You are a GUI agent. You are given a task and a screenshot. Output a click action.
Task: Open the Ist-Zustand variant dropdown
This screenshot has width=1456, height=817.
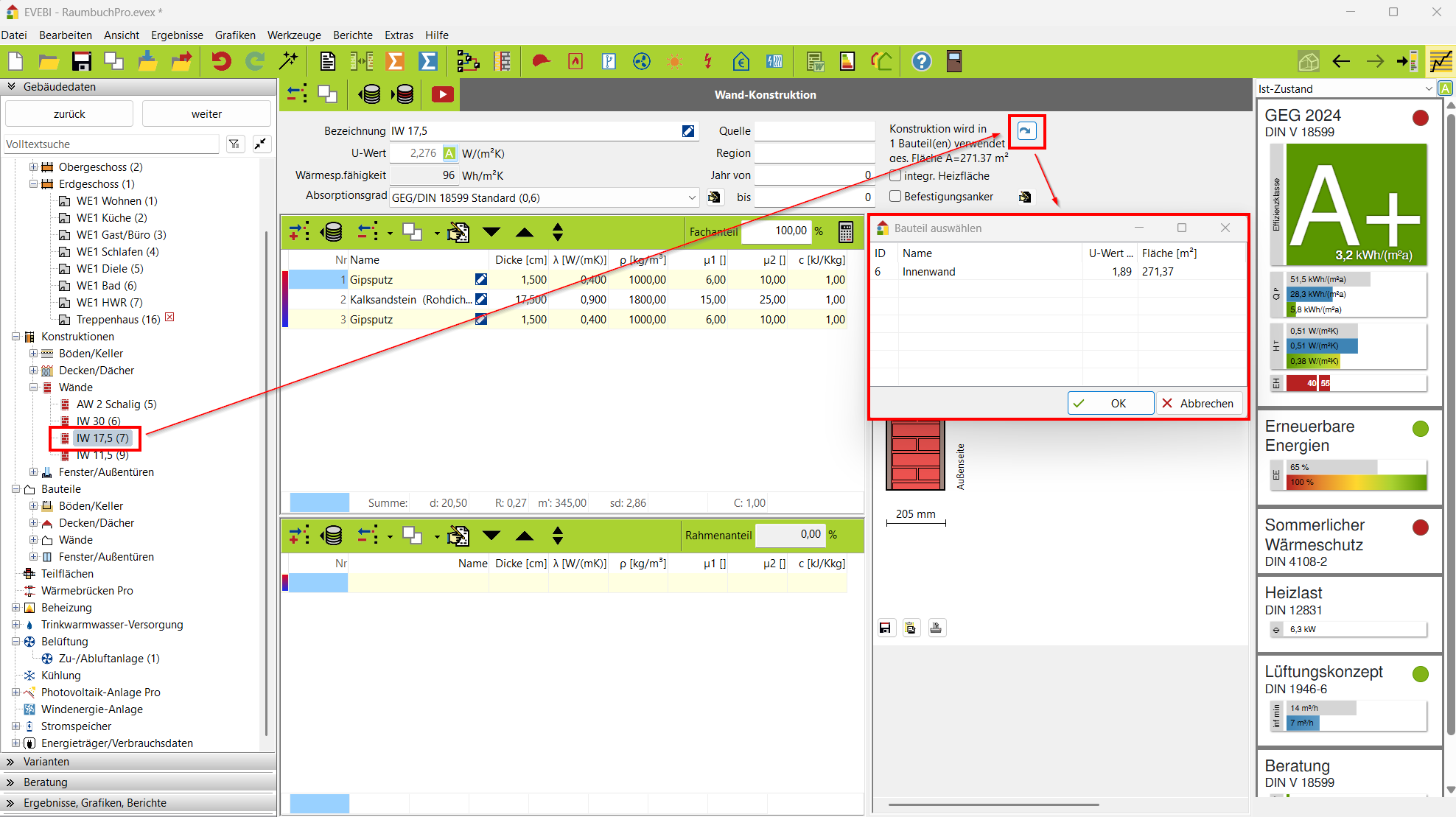[1429, 89]
